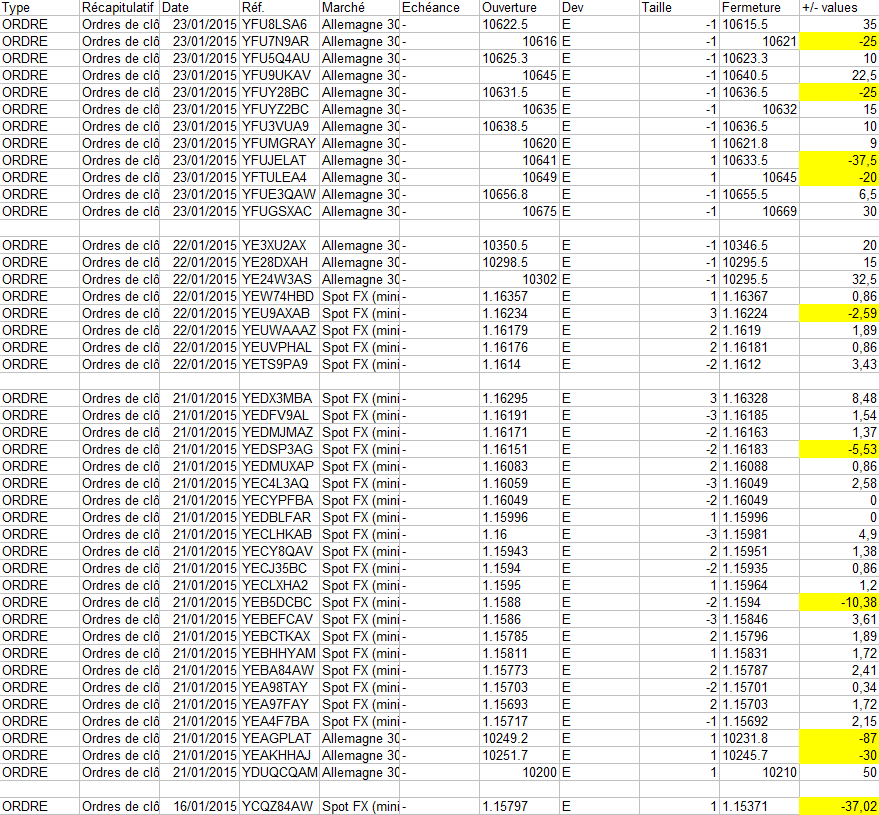Select closing price cell 1.16328
This screenshot has height=815, width=879.
(x=760, y=399)
